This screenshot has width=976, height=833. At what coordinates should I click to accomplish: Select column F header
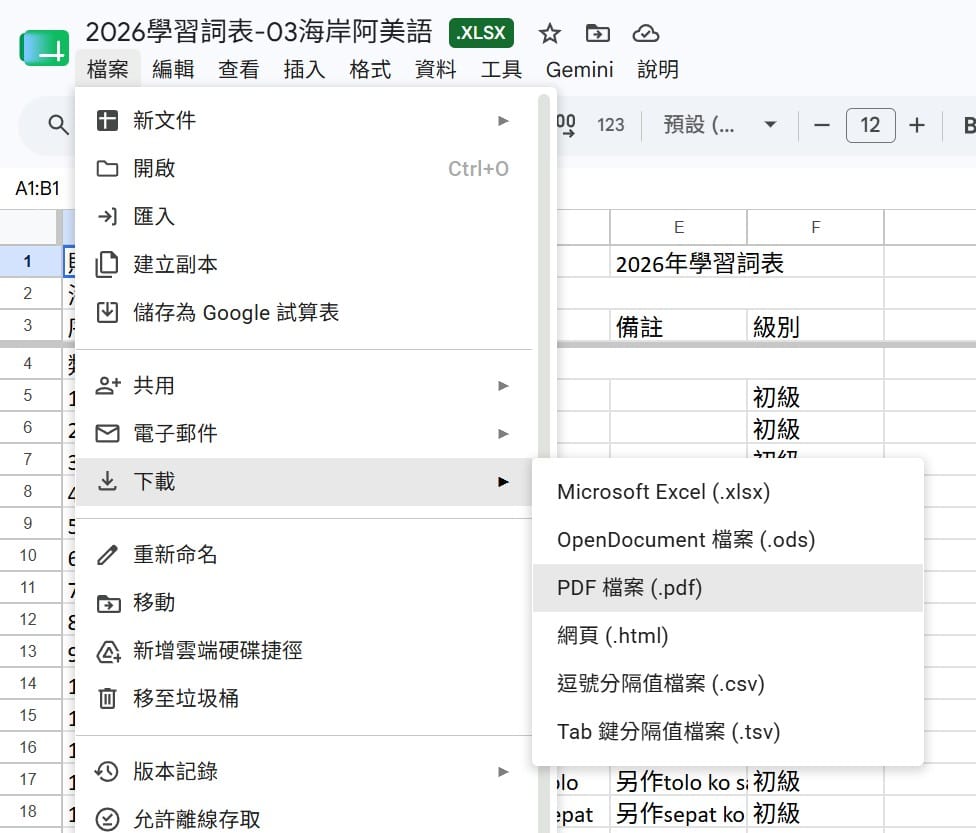[x=815, y=227]
